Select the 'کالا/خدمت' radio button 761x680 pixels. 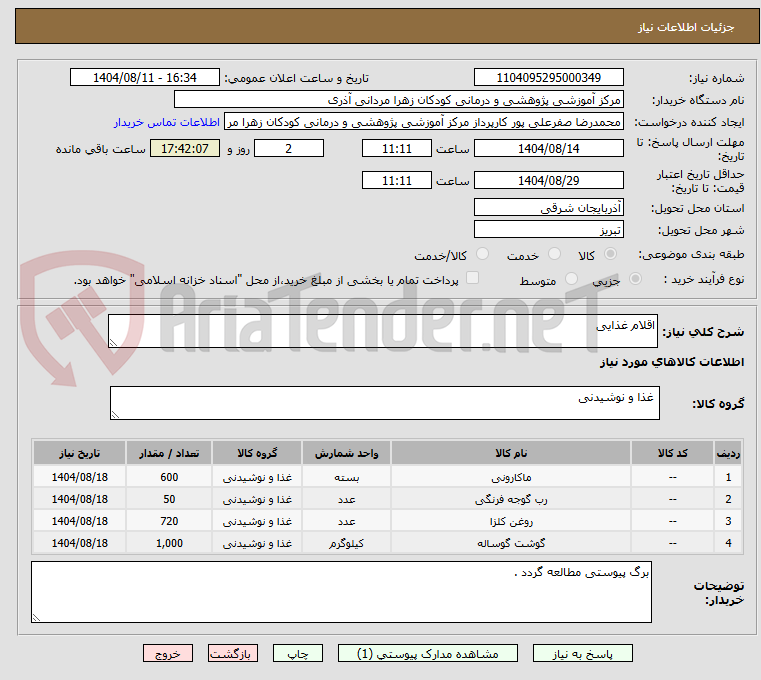pos(482,255)
